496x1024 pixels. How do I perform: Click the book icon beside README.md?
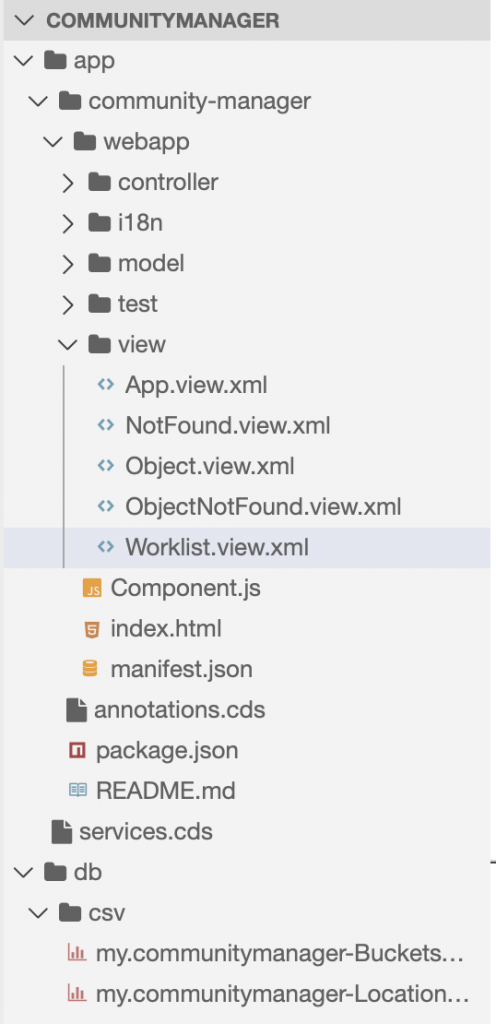[77, 791]
